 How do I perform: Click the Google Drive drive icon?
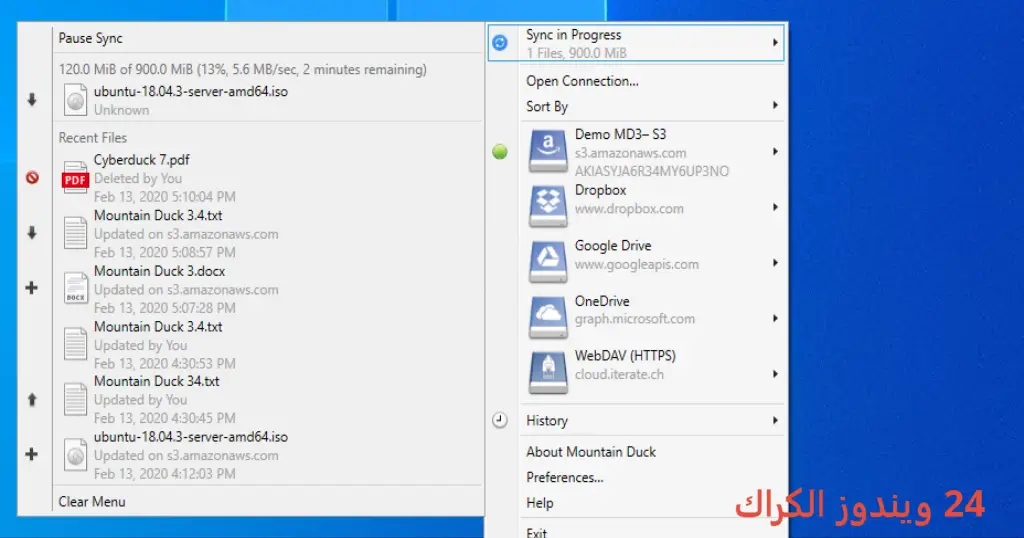tap(548, 262)
